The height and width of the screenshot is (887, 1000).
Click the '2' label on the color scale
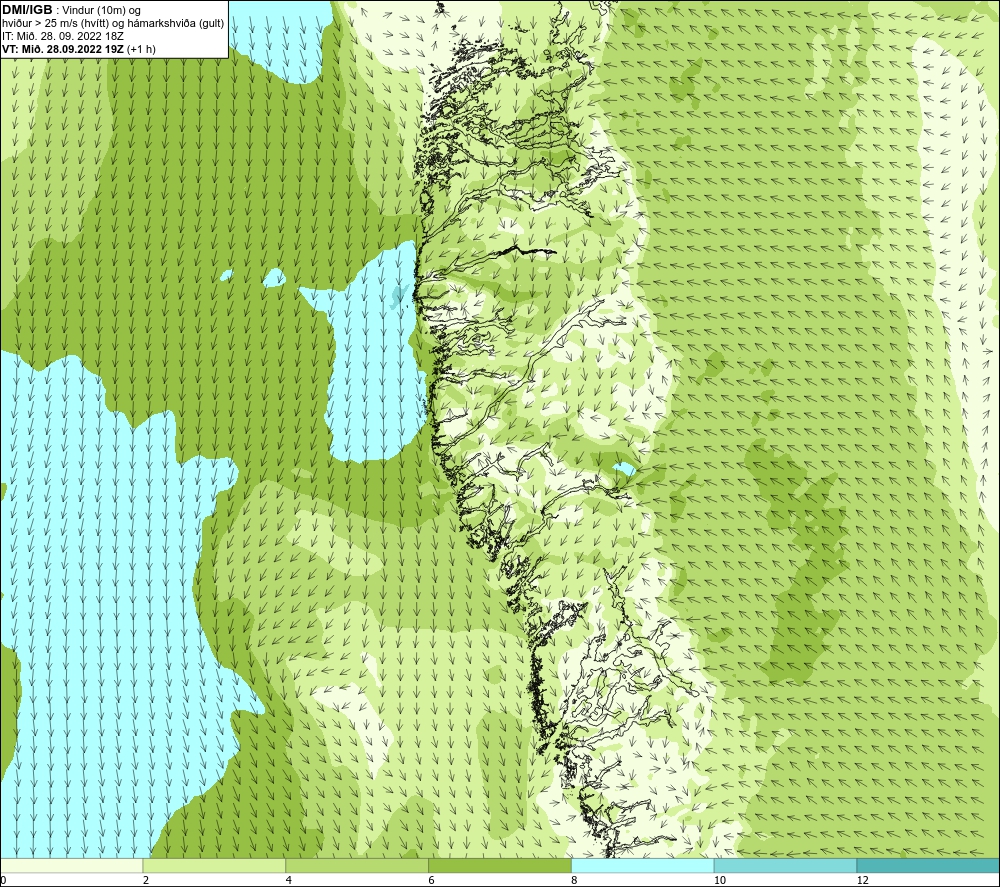(146, 881)
